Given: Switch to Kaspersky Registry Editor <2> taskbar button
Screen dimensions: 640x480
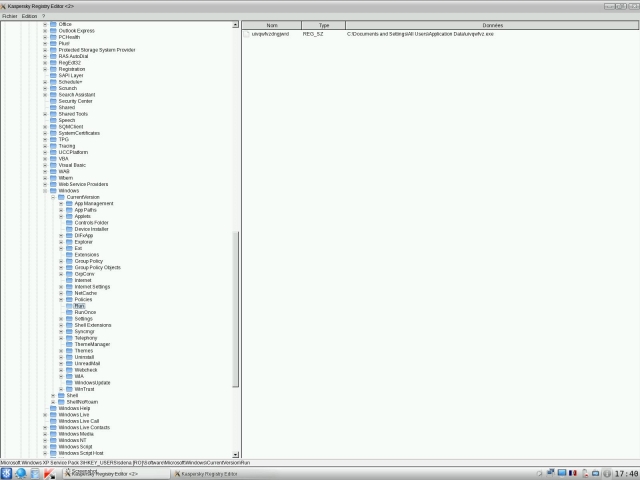Looking at the screenshot, I should [116, 474].
